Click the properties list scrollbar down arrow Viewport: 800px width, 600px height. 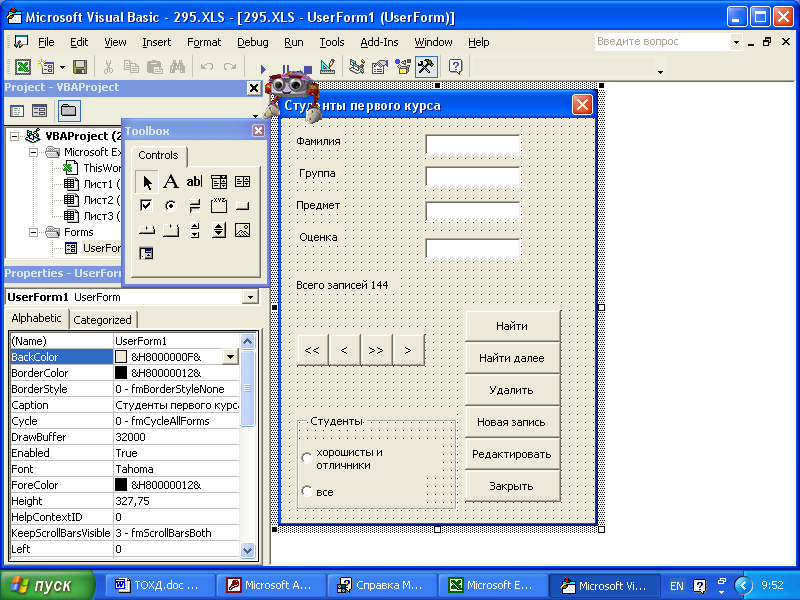(x=247, y=550)
